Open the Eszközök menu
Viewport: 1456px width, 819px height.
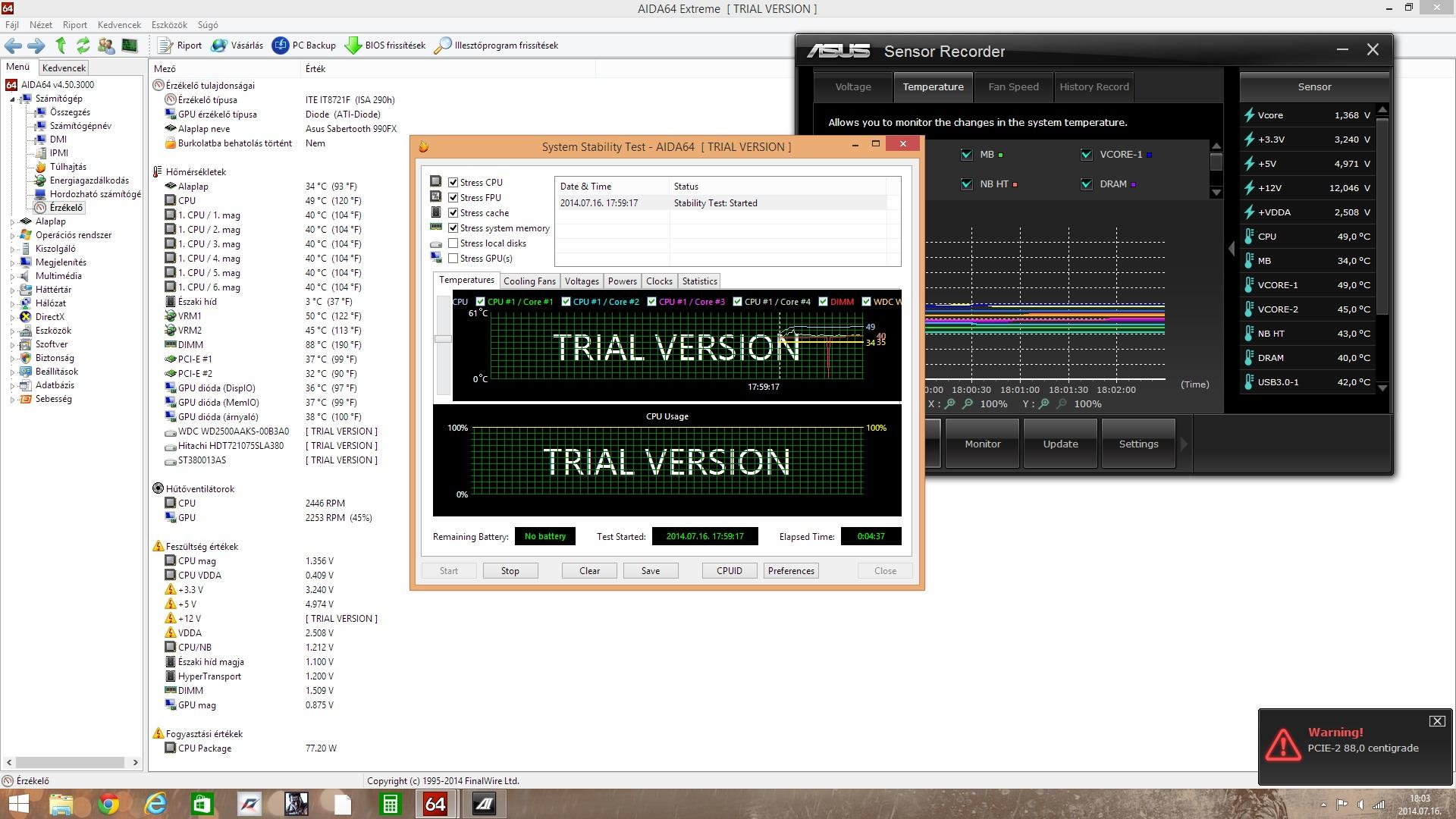(169, 25)
